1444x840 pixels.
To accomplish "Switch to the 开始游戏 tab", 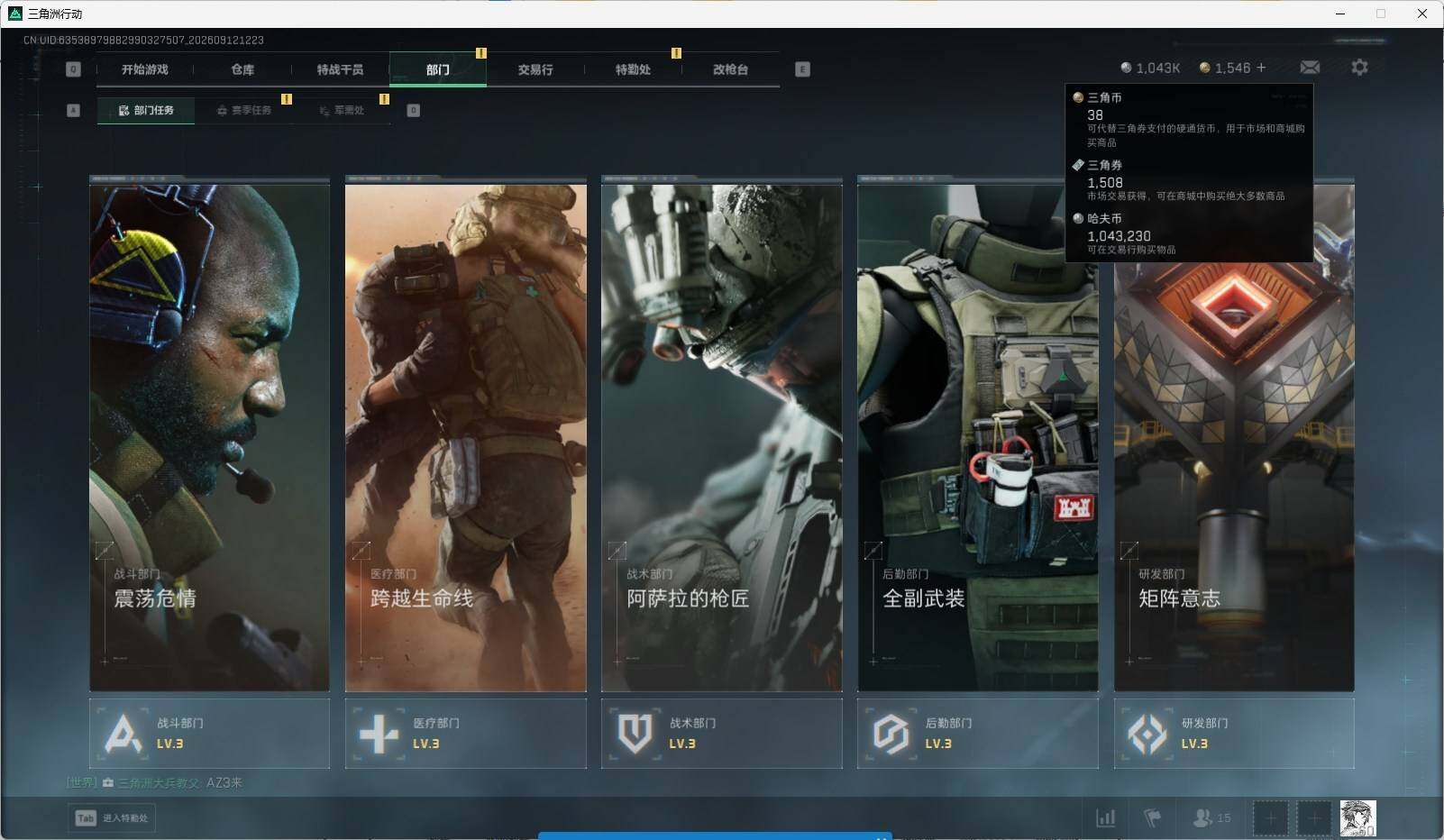I will (145, 69).
